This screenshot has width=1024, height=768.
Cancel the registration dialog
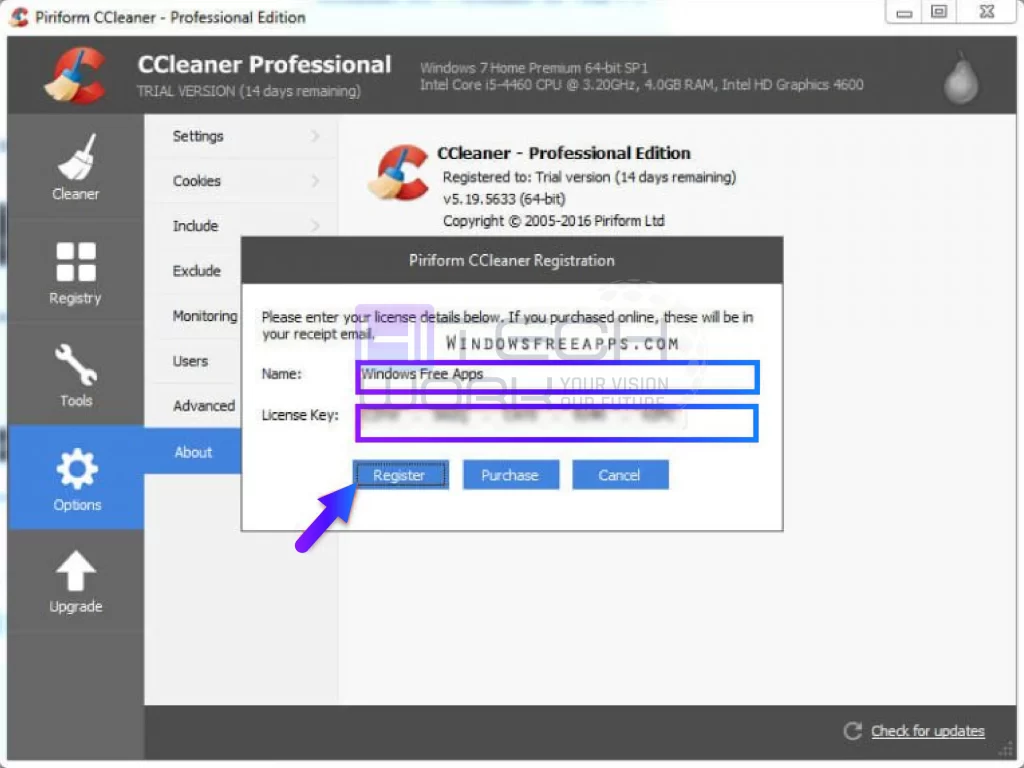[x=620, y=475]
